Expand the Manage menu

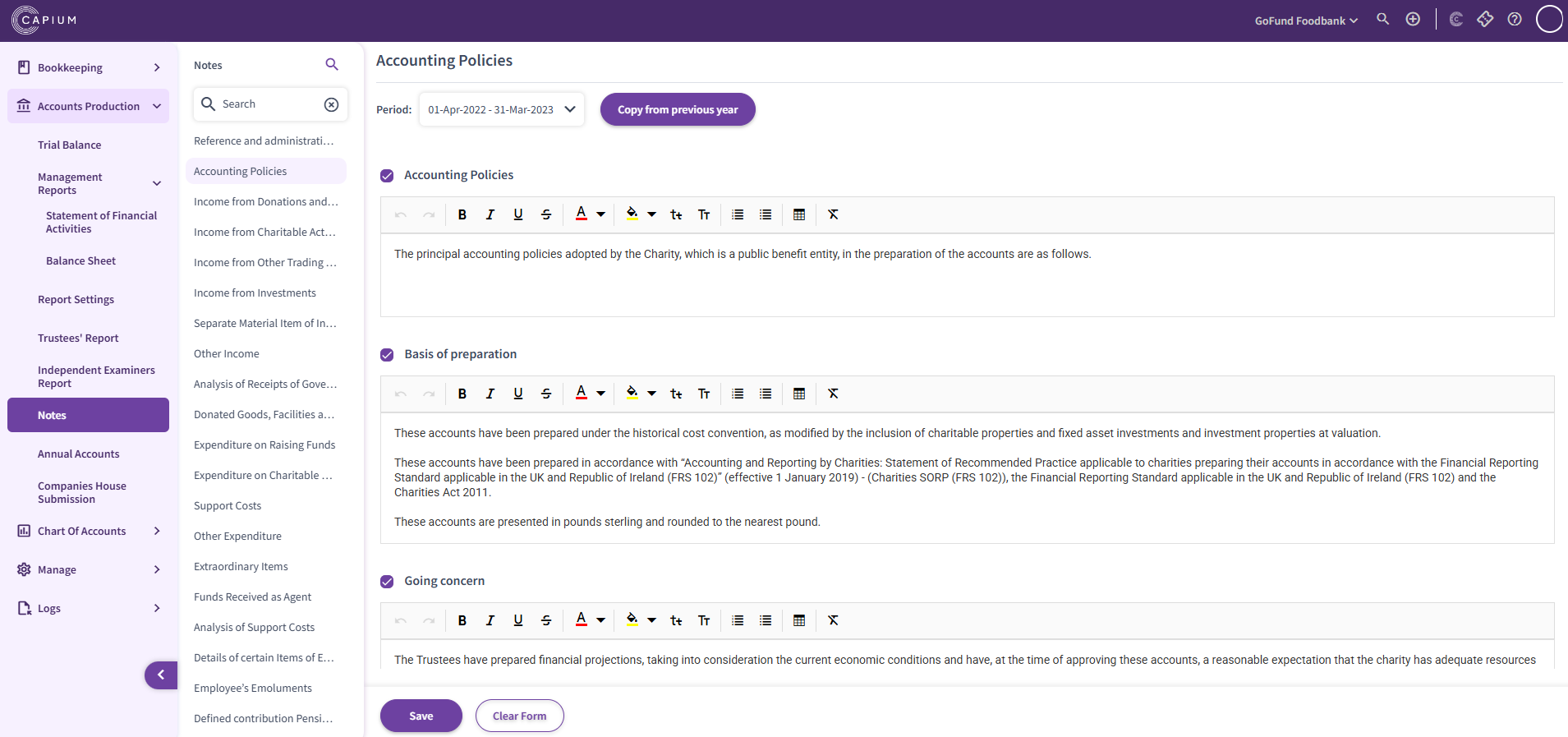tap(89, 569)
